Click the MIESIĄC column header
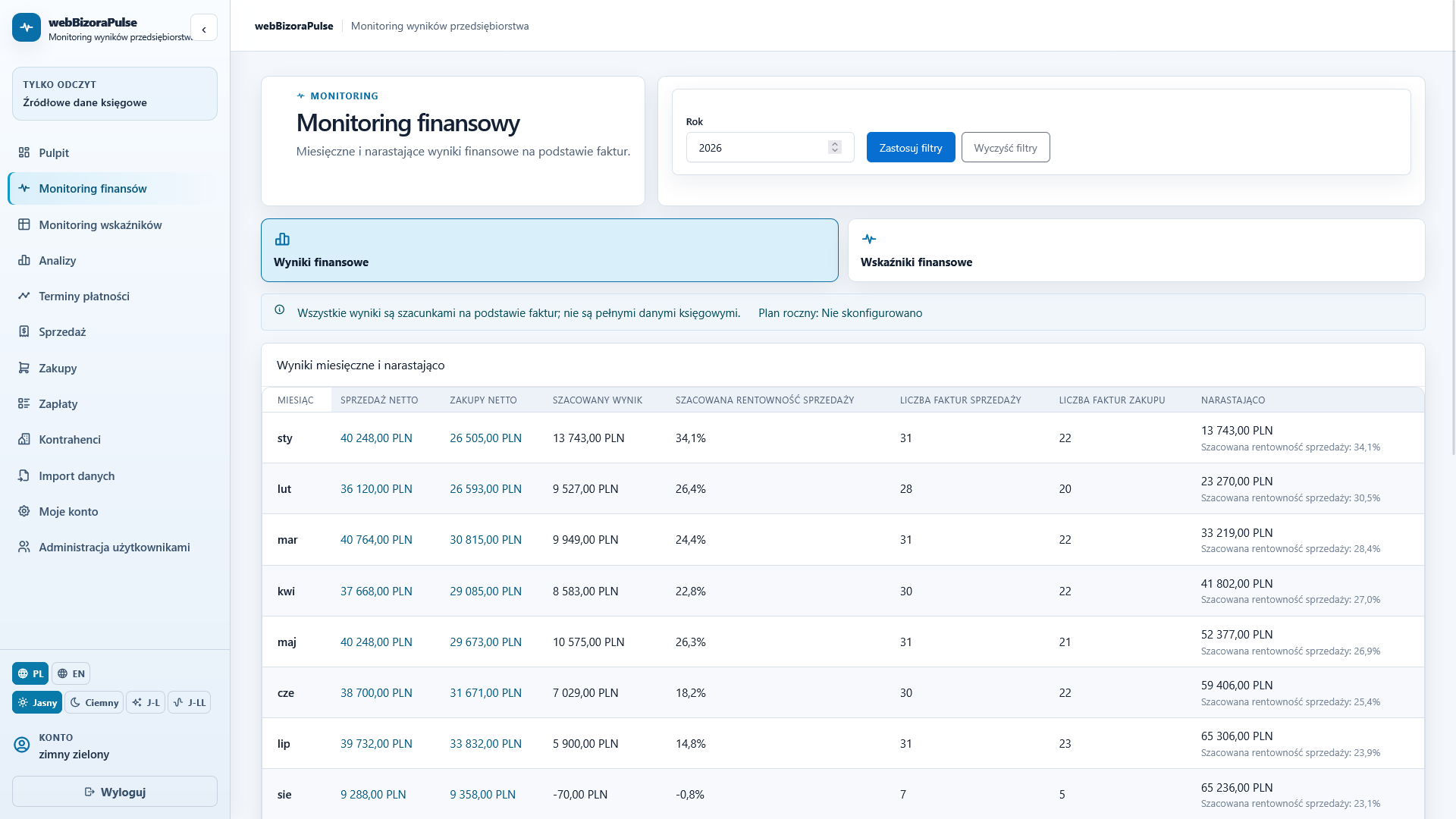1456x819 pixels. pyautogui.click(x=295, y=400)
